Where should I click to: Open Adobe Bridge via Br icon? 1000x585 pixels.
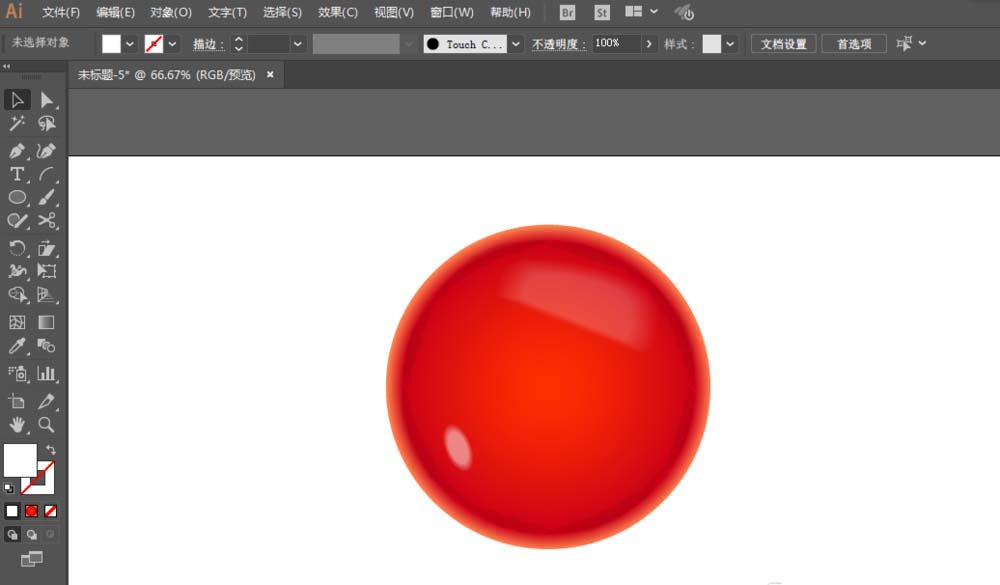[567, 12]
